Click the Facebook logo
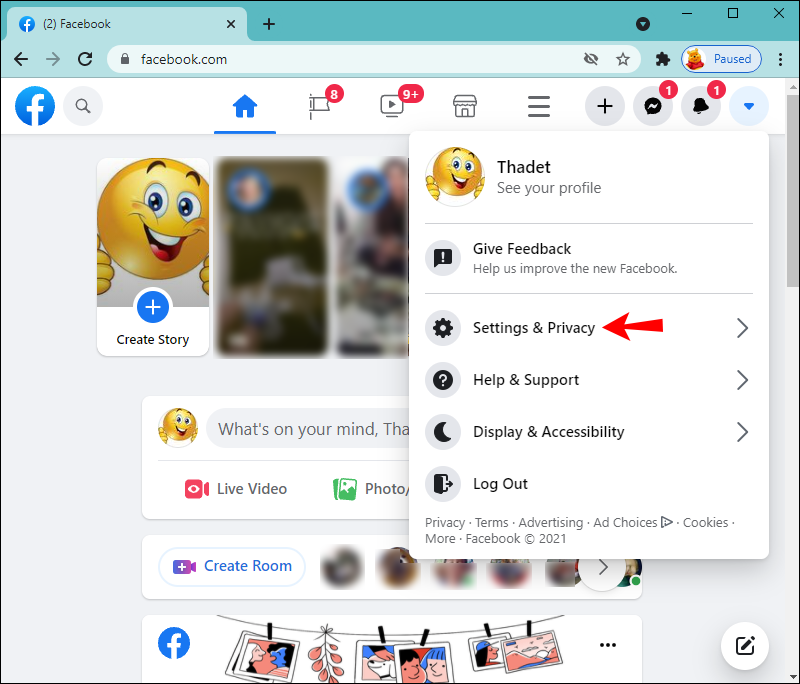800x684 pixels. 34,105
